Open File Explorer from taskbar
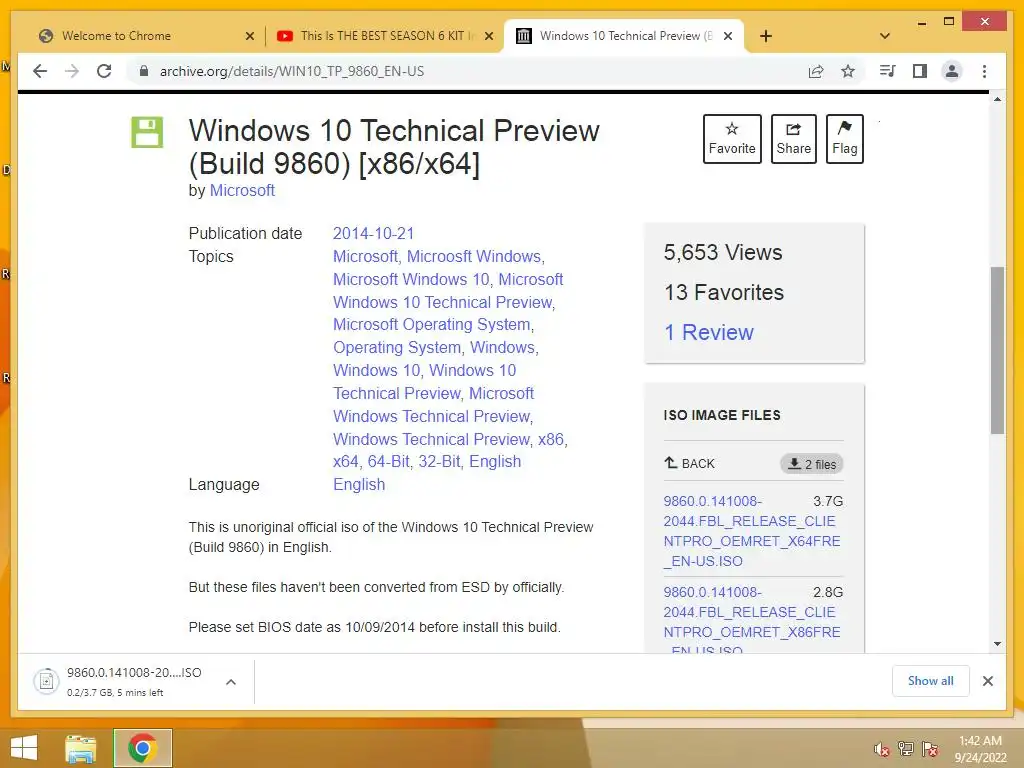 pos(81,748)
